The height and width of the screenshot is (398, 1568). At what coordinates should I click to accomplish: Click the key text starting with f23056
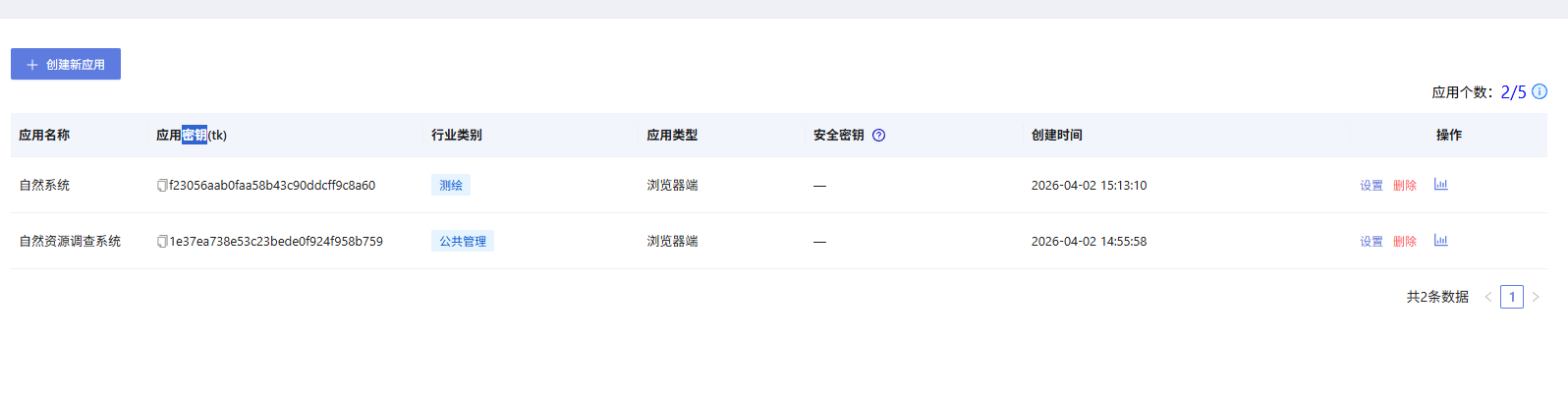point(272,186)
